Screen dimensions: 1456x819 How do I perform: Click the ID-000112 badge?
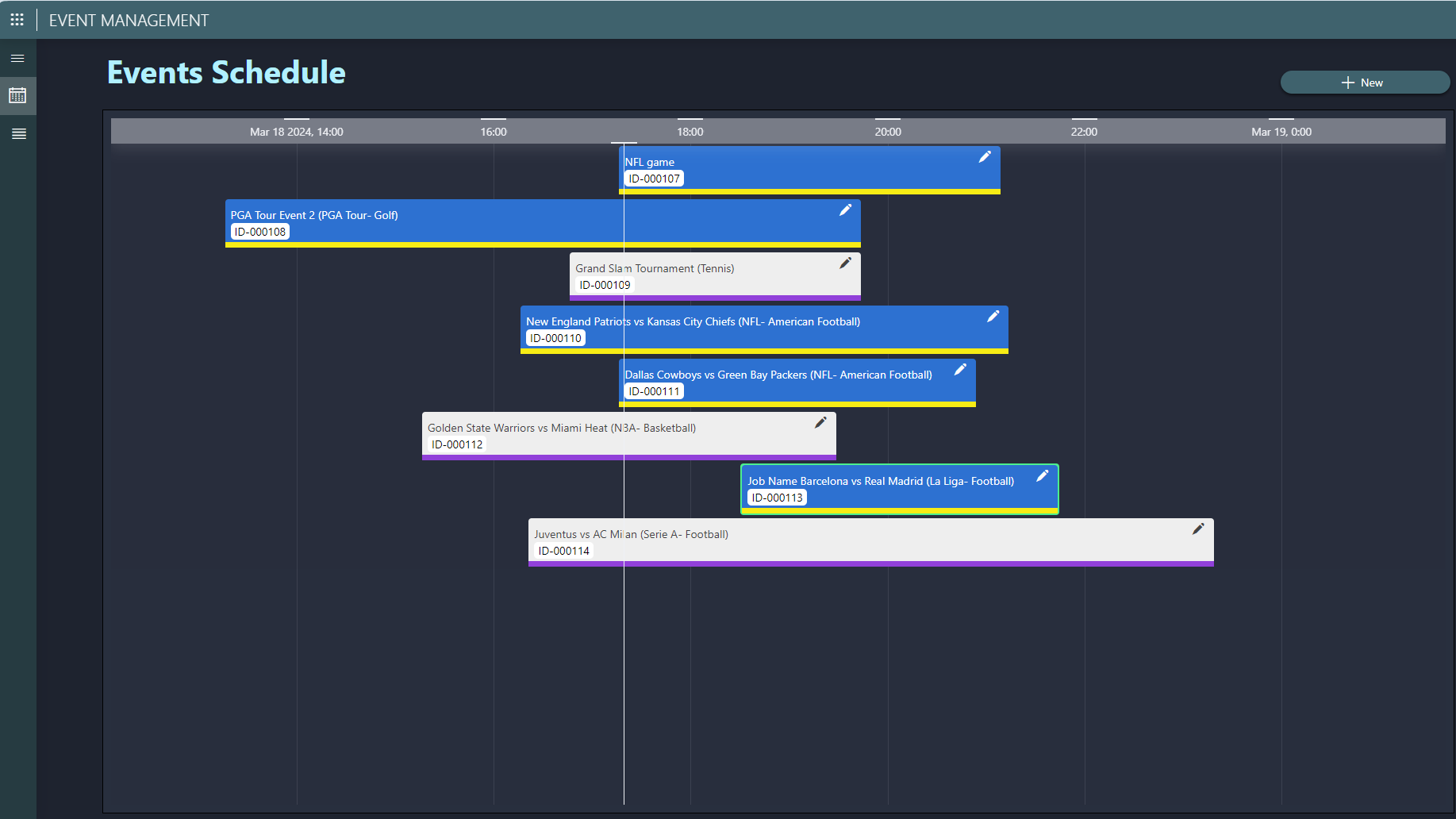pos(457,444)
